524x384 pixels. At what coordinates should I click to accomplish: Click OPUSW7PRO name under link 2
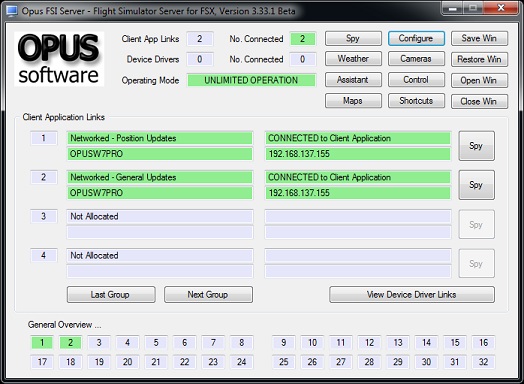tap(160, 193)
